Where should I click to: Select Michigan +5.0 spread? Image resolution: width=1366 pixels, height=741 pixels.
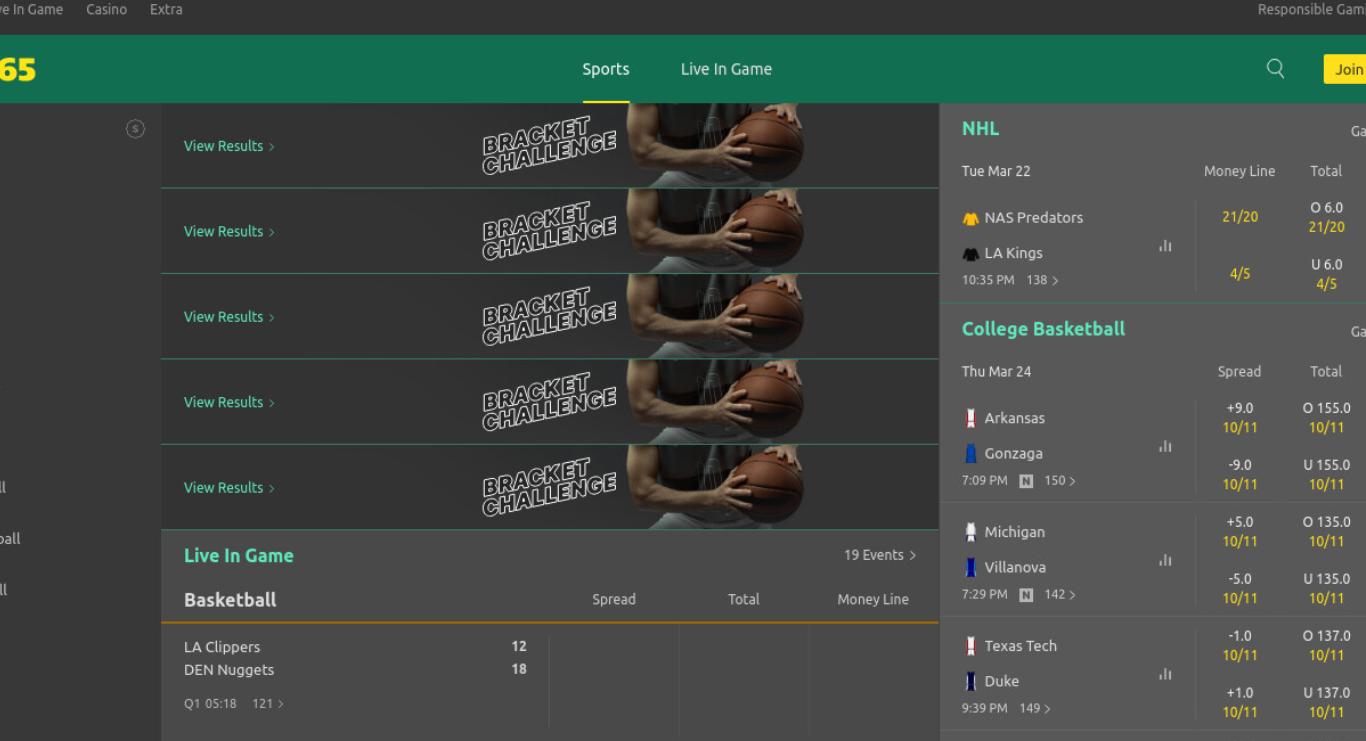[1239, 532]
